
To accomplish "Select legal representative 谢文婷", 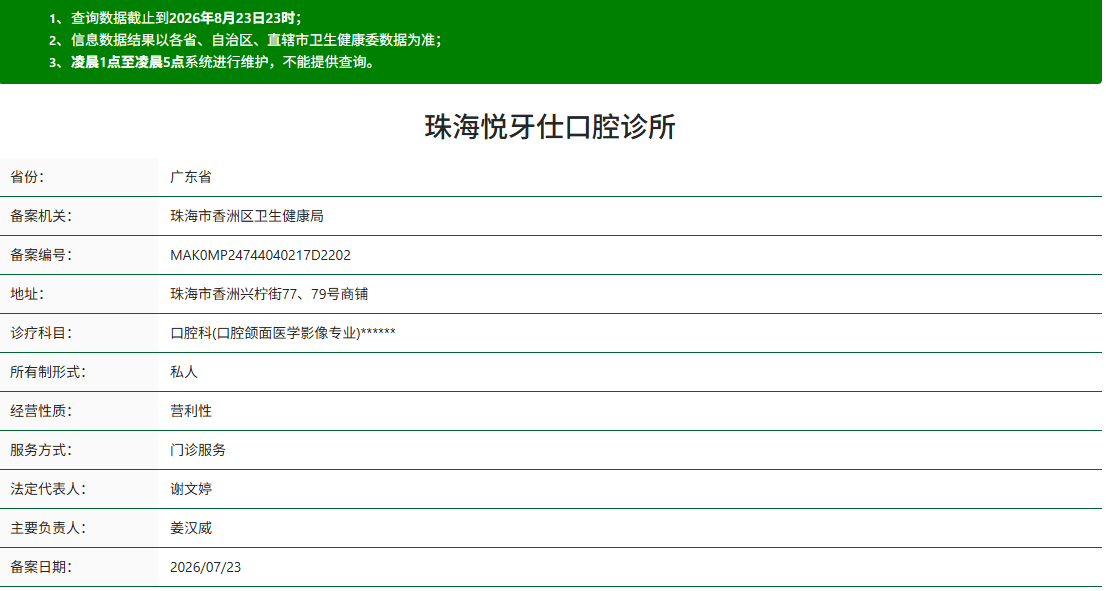I will tap(190, 489).
